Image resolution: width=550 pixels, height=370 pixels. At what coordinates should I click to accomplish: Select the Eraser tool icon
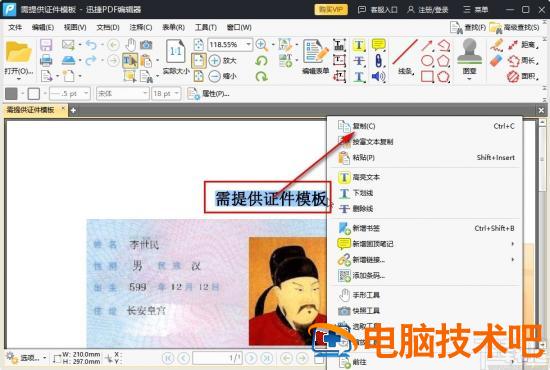pos(496,61)
